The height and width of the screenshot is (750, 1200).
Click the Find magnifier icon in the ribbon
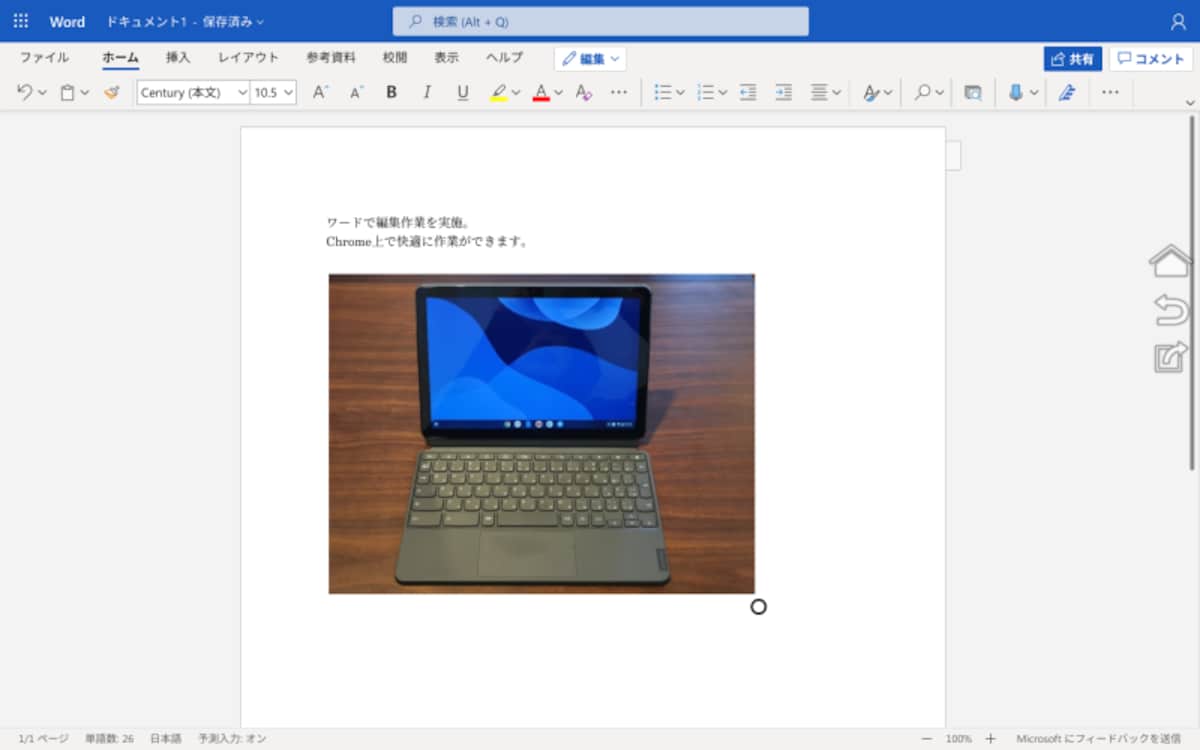click(923, 92)
